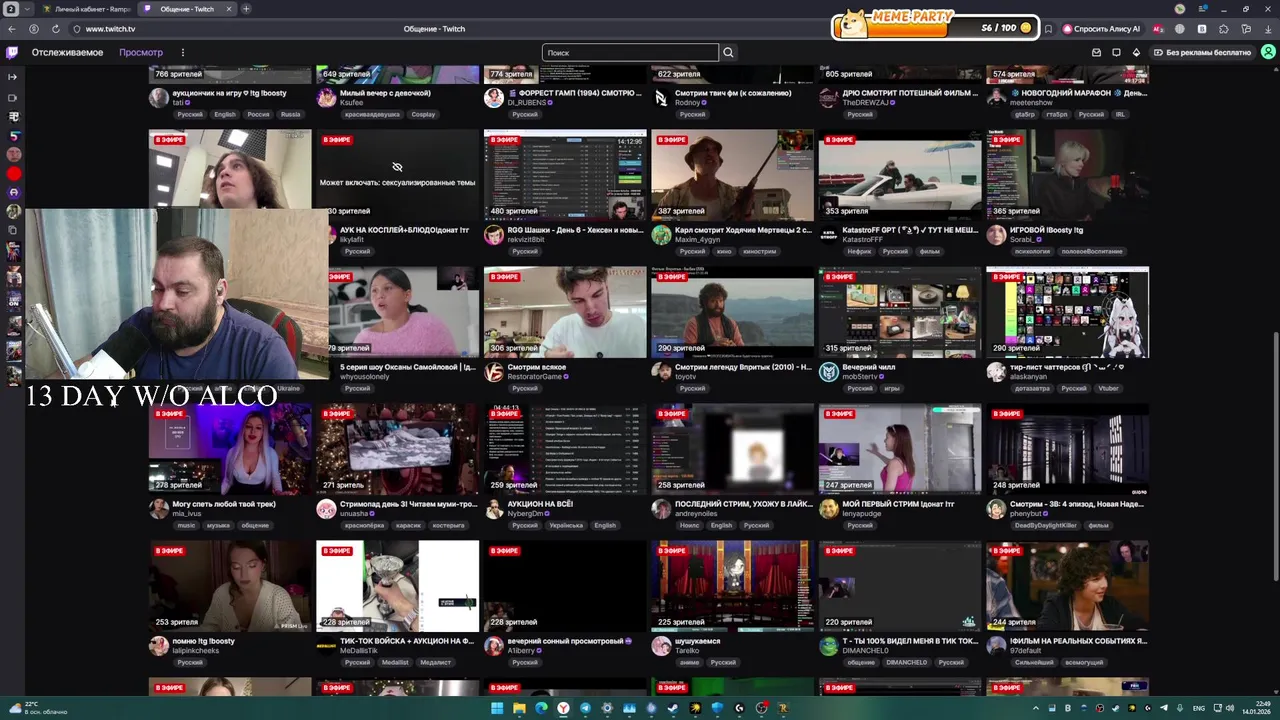Bookmark this page icon in address bar
The width and height of the screenshot is (1280, 720).
pos(1048,29)
